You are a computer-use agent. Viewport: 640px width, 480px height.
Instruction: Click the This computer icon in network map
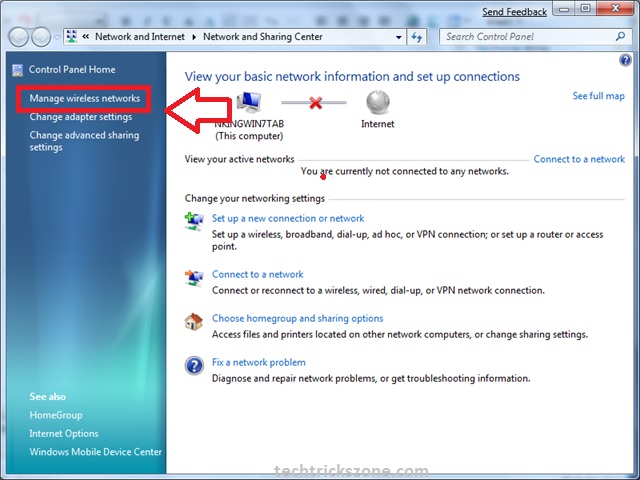click(248, 102)
